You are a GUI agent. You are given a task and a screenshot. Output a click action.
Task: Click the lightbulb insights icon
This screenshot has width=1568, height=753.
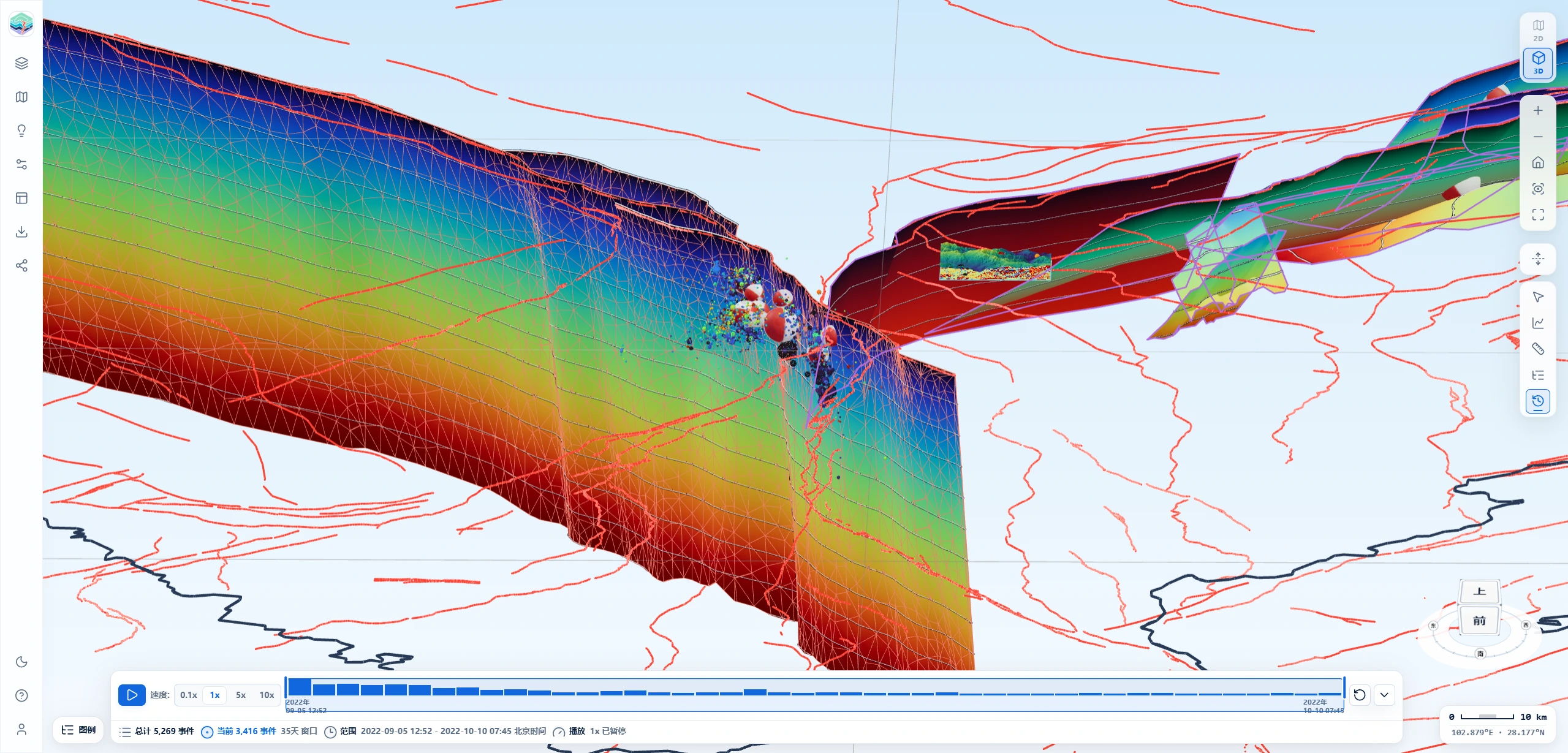click(x=21, y=131)
